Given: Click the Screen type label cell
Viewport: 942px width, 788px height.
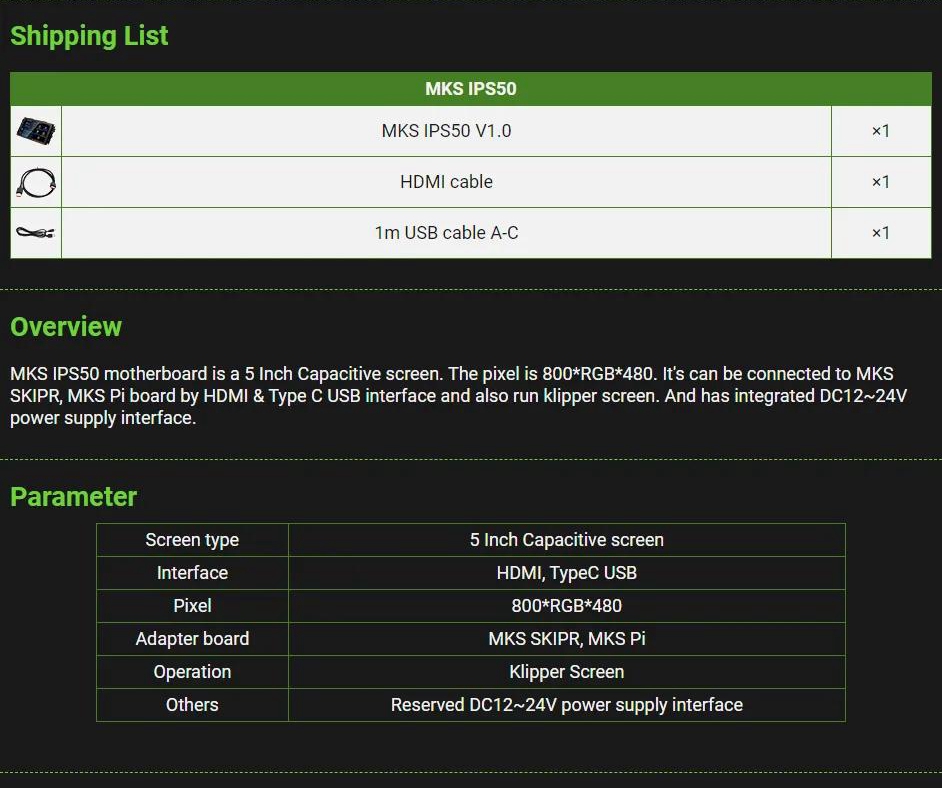Looking at the screenshot, I should [x=192, y=540].
